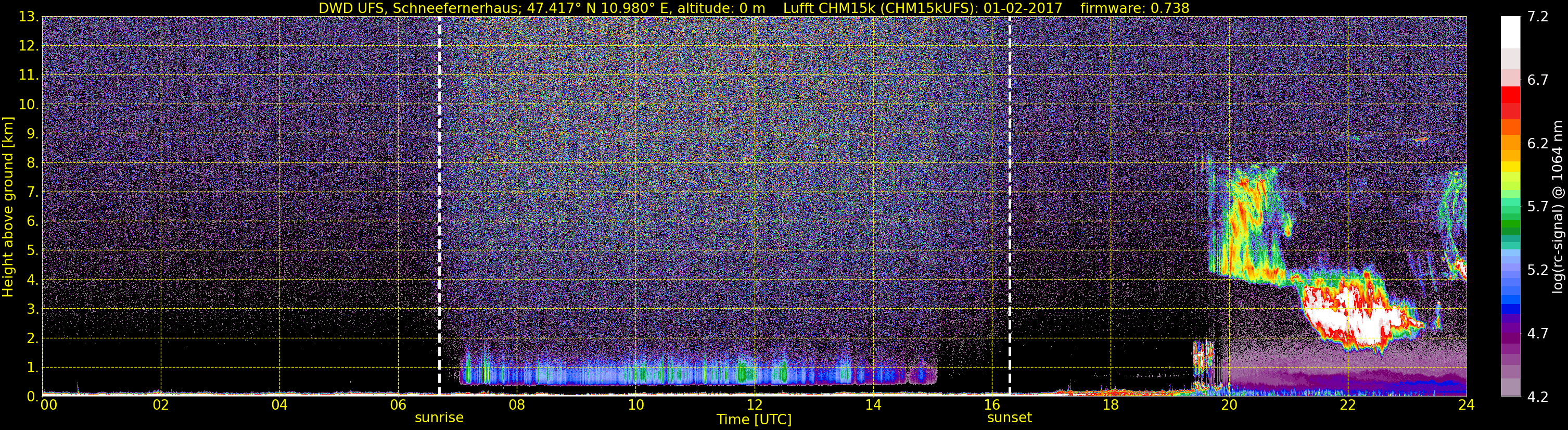Click the height axis tick '3.'

click(32, 309)
